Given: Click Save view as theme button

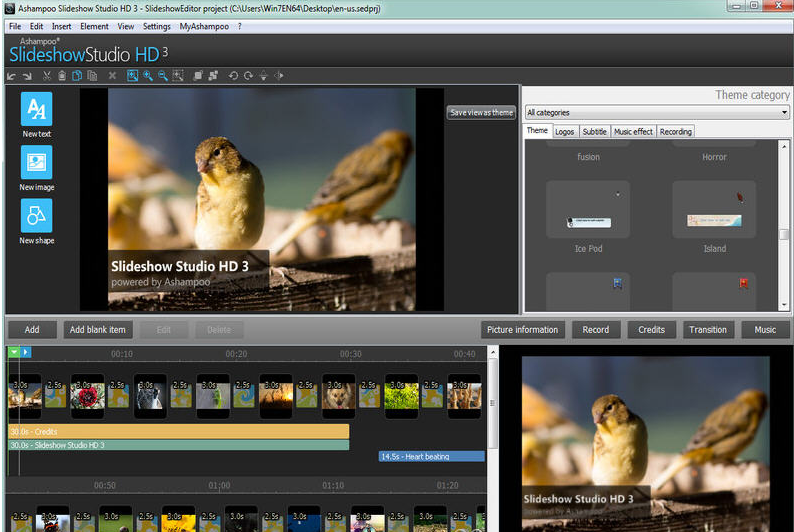Looking at the screenshot, I should click(481, 112).
